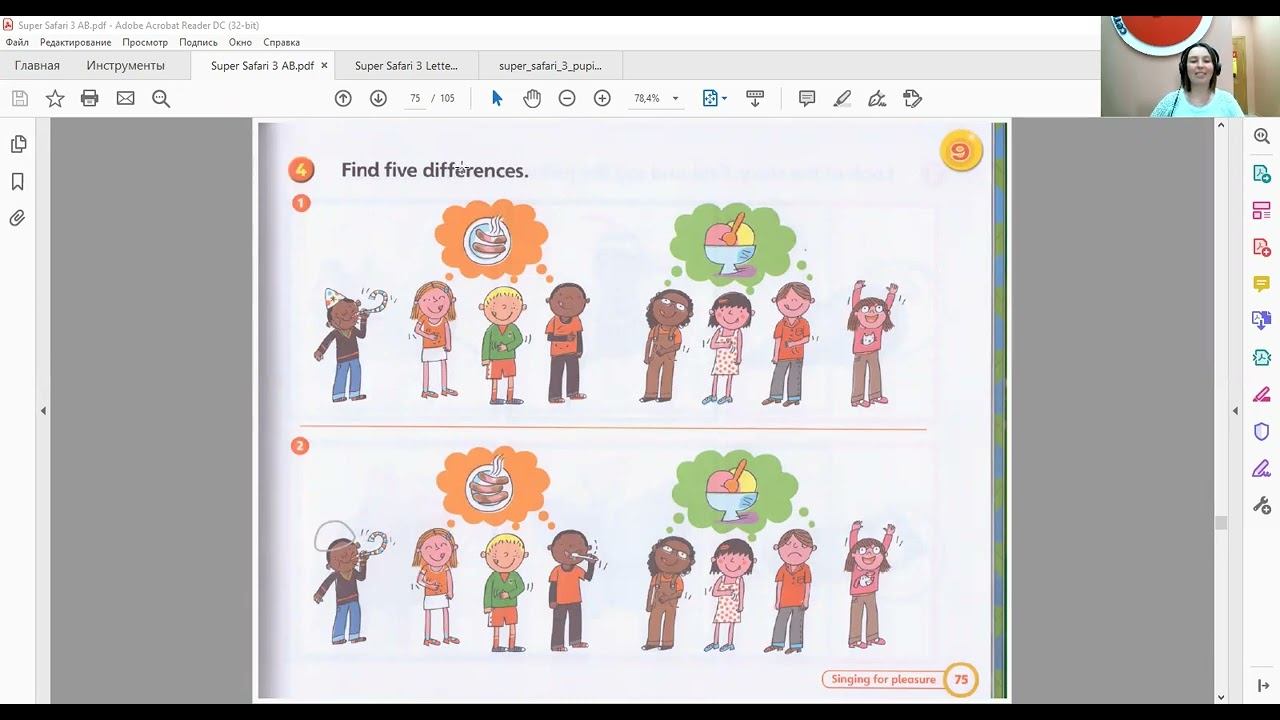The image size is (1280, 720).
Task: Click the "Find five differences." heading text
Action: coord(434,170)
